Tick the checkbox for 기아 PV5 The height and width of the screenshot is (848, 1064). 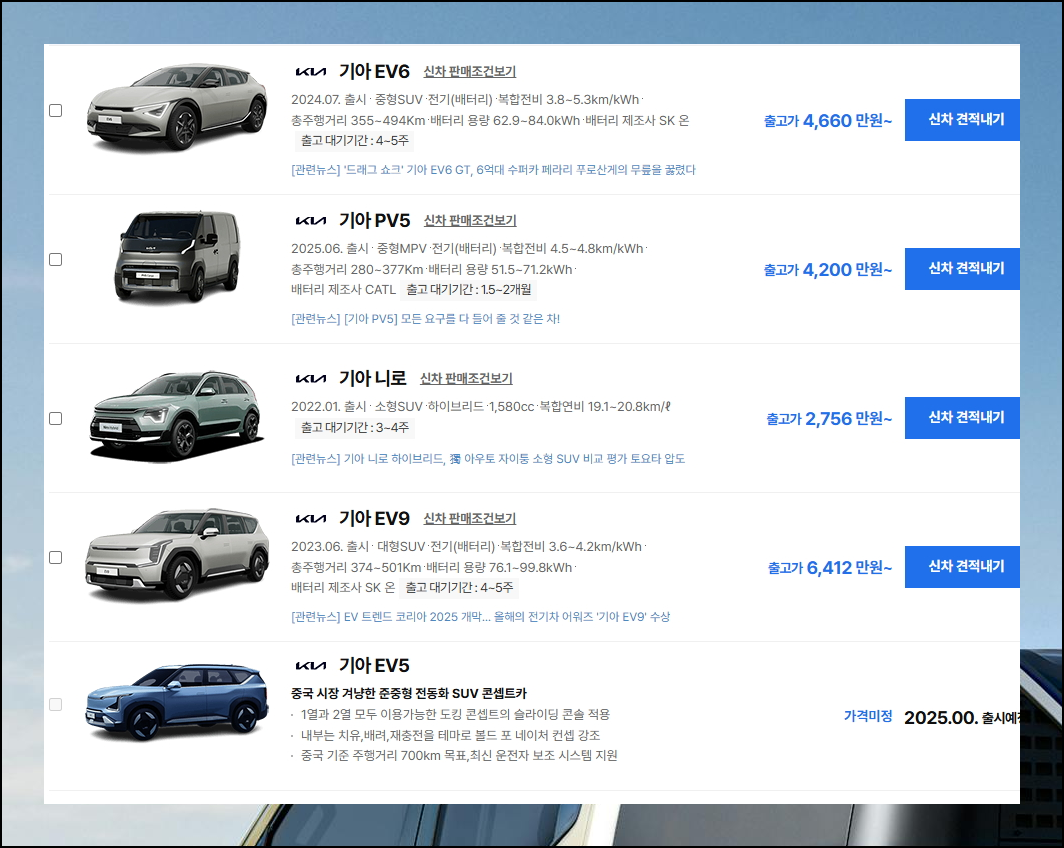[56, 260]
